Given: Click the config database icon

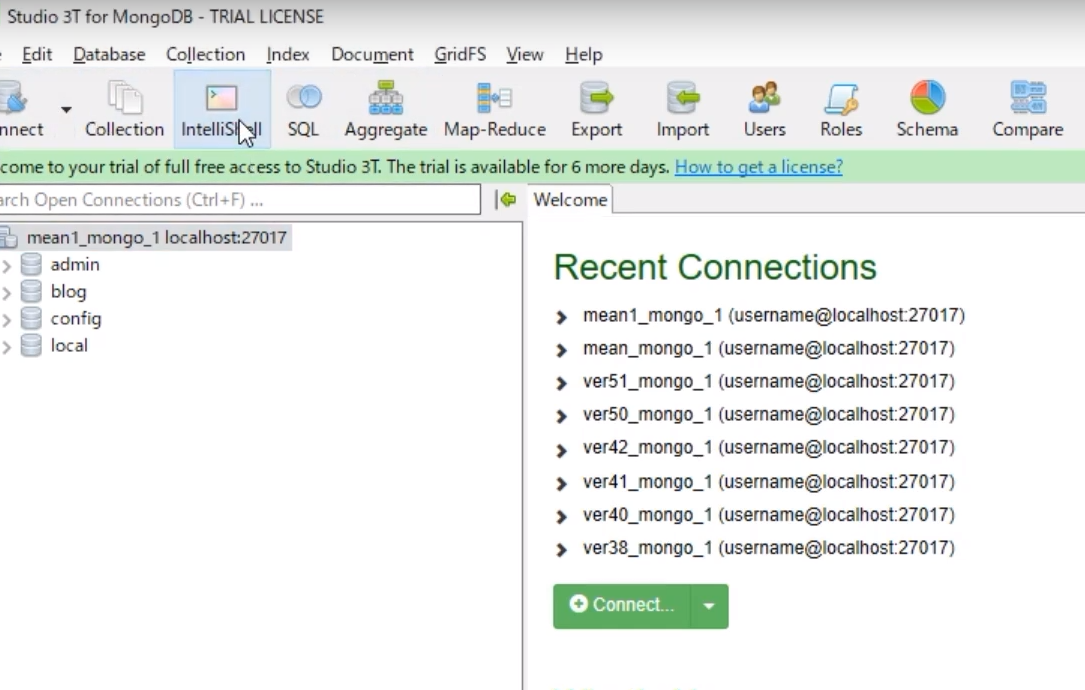Looking at the screenshot, I should pyautogui.click(x=31, y=318).
